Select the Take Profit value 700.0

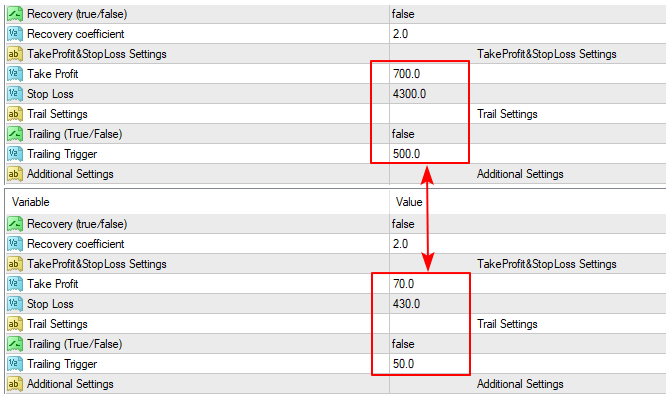[406, 74]
